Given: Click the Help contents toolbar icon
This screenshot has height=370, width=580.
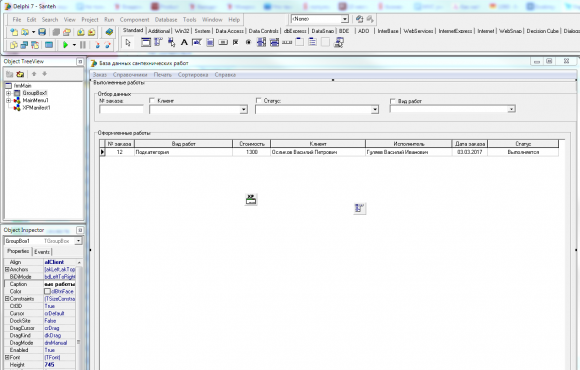Looking at the screenshot, I should tap(109, 32).
